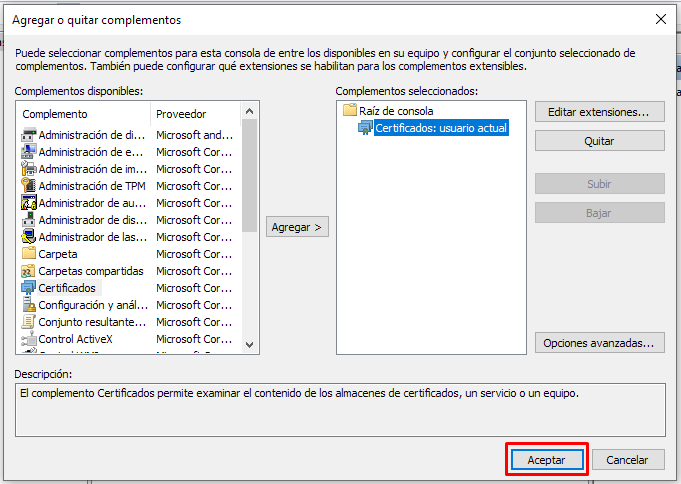This screenshot has width=681, height=484.
Task: Select the Certificados row text
Action: pyautogui.click(x=67, y=288)
